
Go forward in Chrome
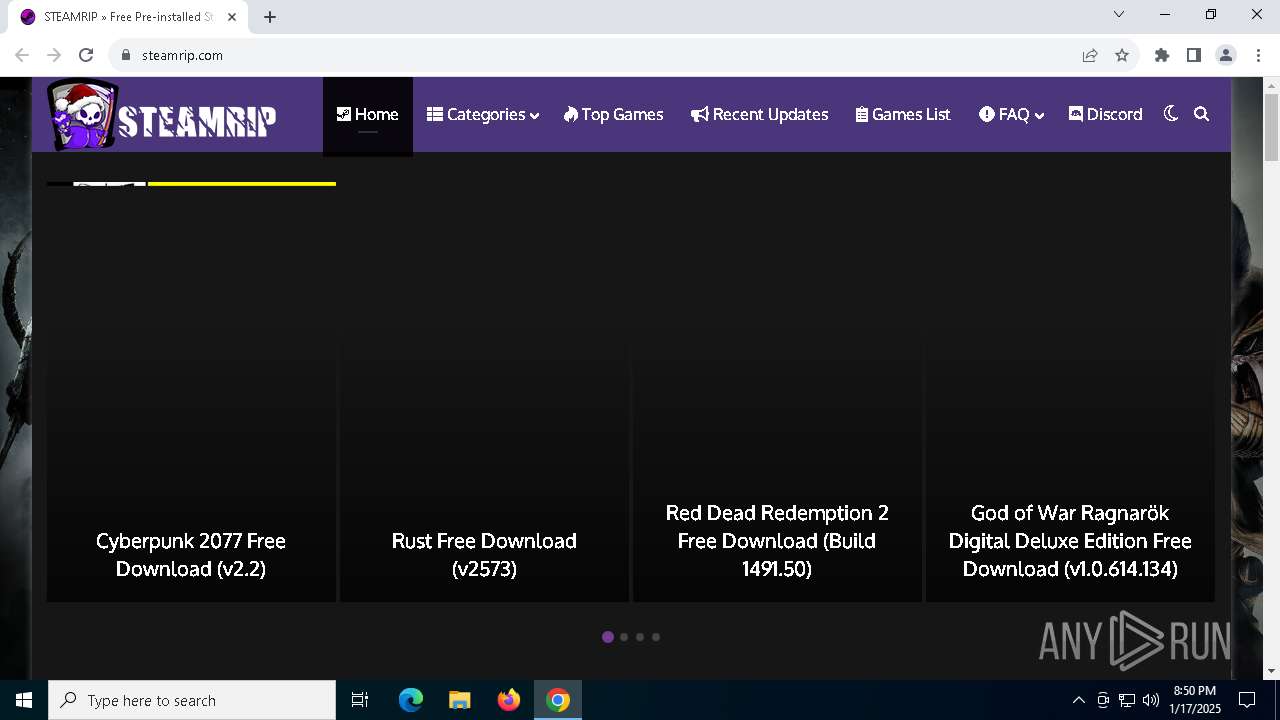coord(54,55)
